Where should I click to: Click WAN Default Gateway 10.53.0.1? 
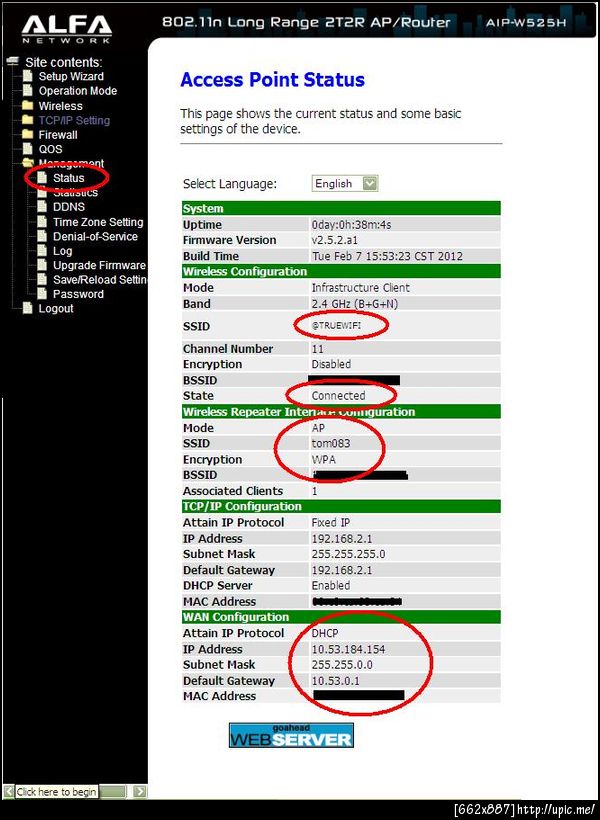335,681
